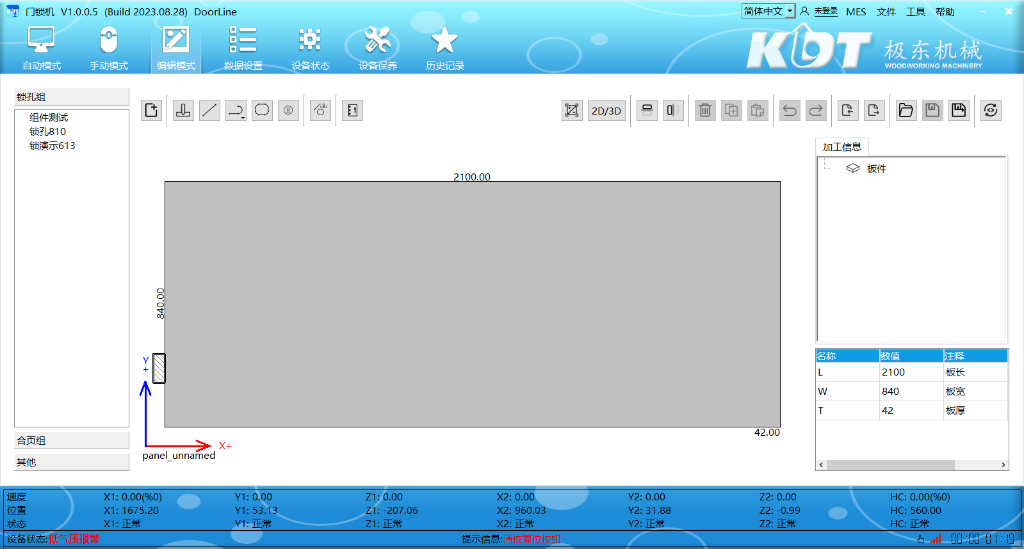Open the 自动模式 mode button
Image resolution: width=1024 pixels, height=549 pixels.
click(x=42, y=47)
